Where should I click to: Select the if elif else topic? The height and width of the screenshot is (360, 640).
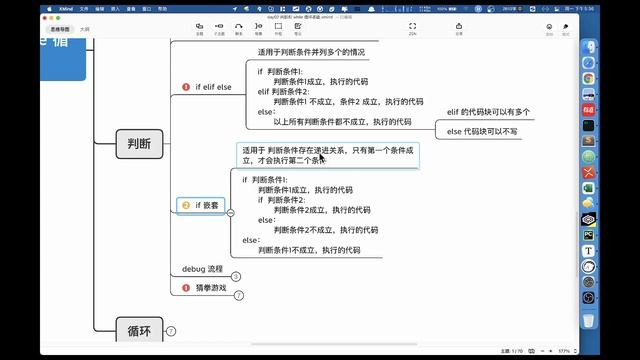pyautogui.click(x=213, y=87)
